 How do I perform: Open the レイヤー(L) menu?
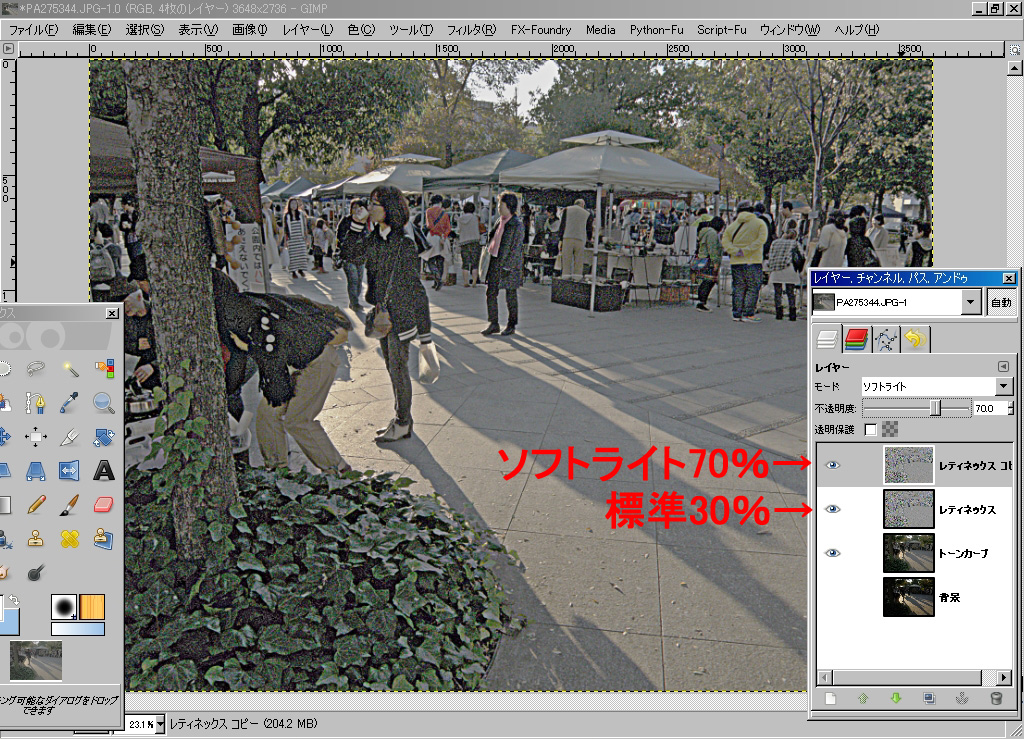pos(308,30)
